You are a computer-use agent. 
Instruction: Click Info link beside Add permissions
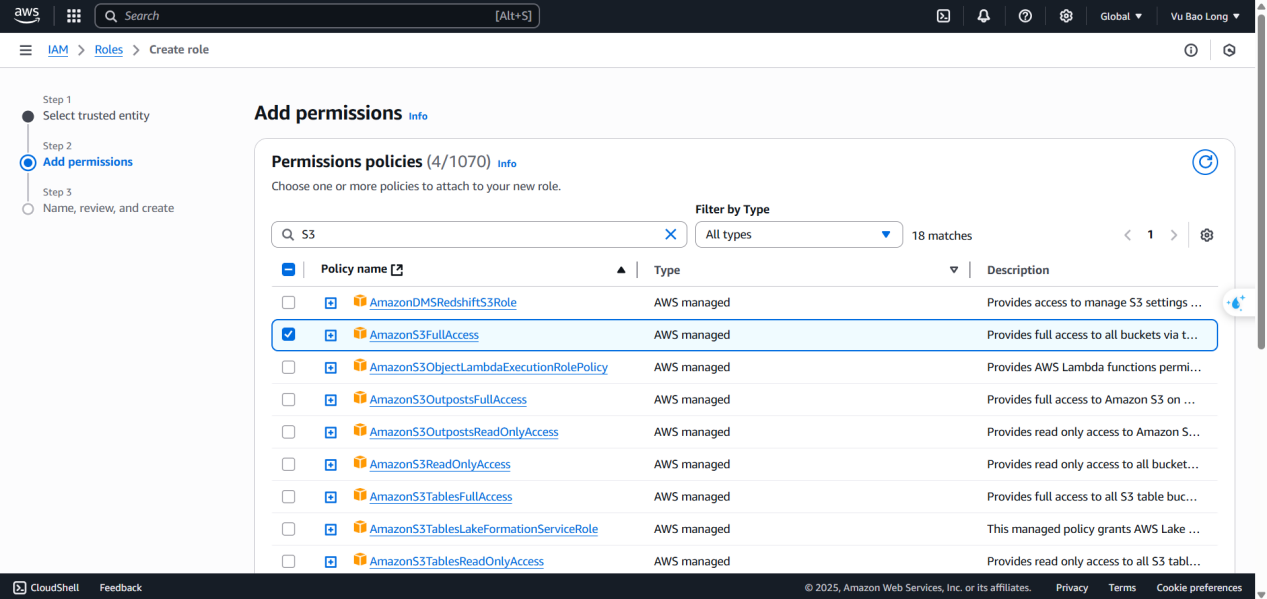pyautogui.click(x=418, y=116)
